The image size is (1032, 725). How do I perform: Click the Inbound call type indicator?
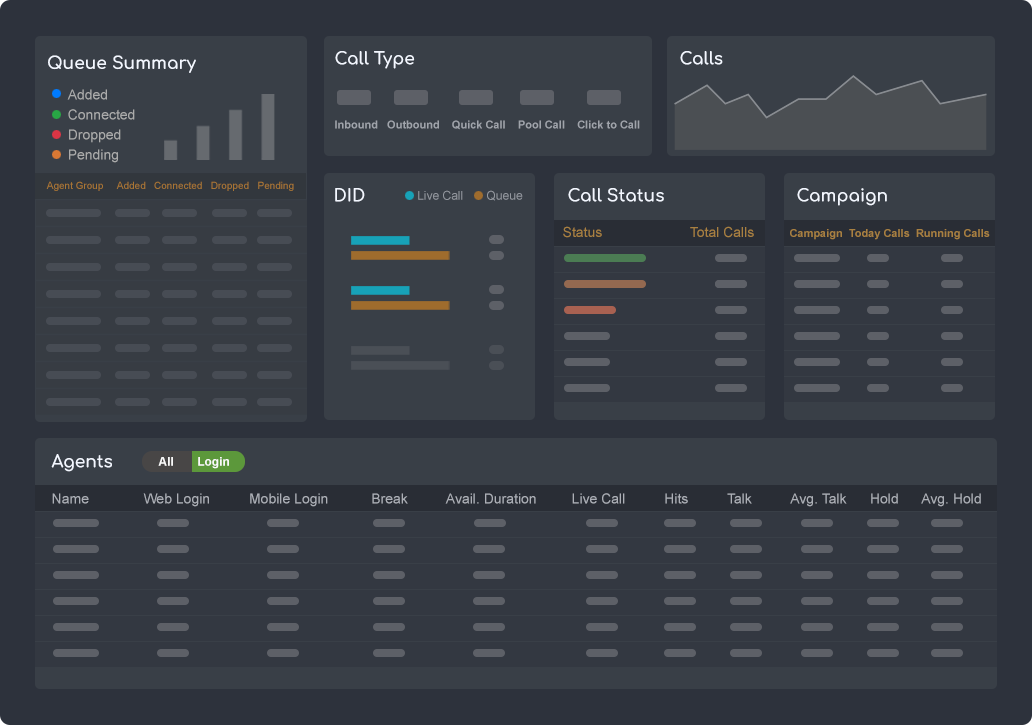(x=354, y=98)
